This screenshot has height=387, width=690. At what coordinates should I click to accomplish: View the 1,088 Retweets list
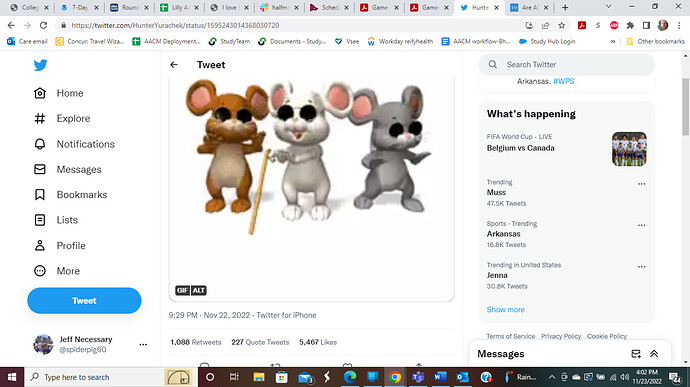tap(196, 342)
